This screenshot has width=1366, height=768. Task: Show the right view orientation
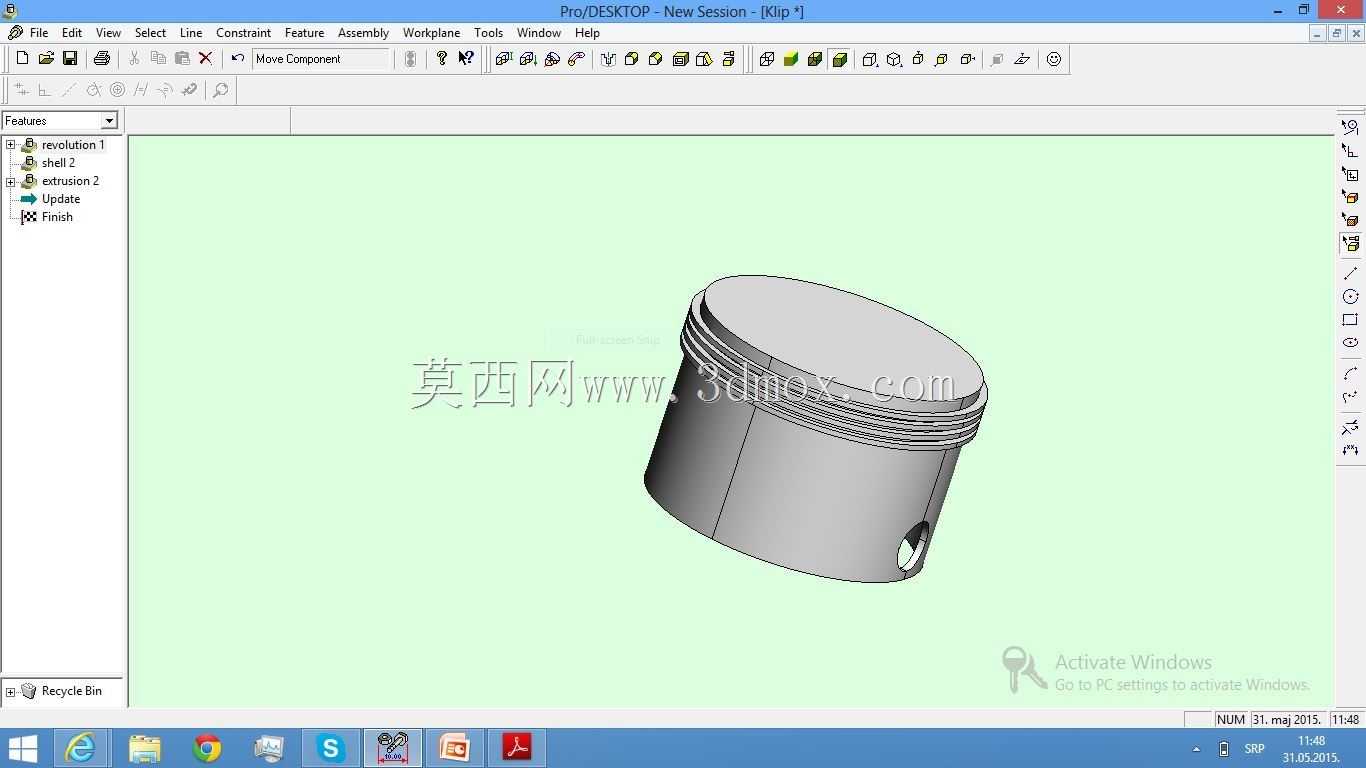967,59
